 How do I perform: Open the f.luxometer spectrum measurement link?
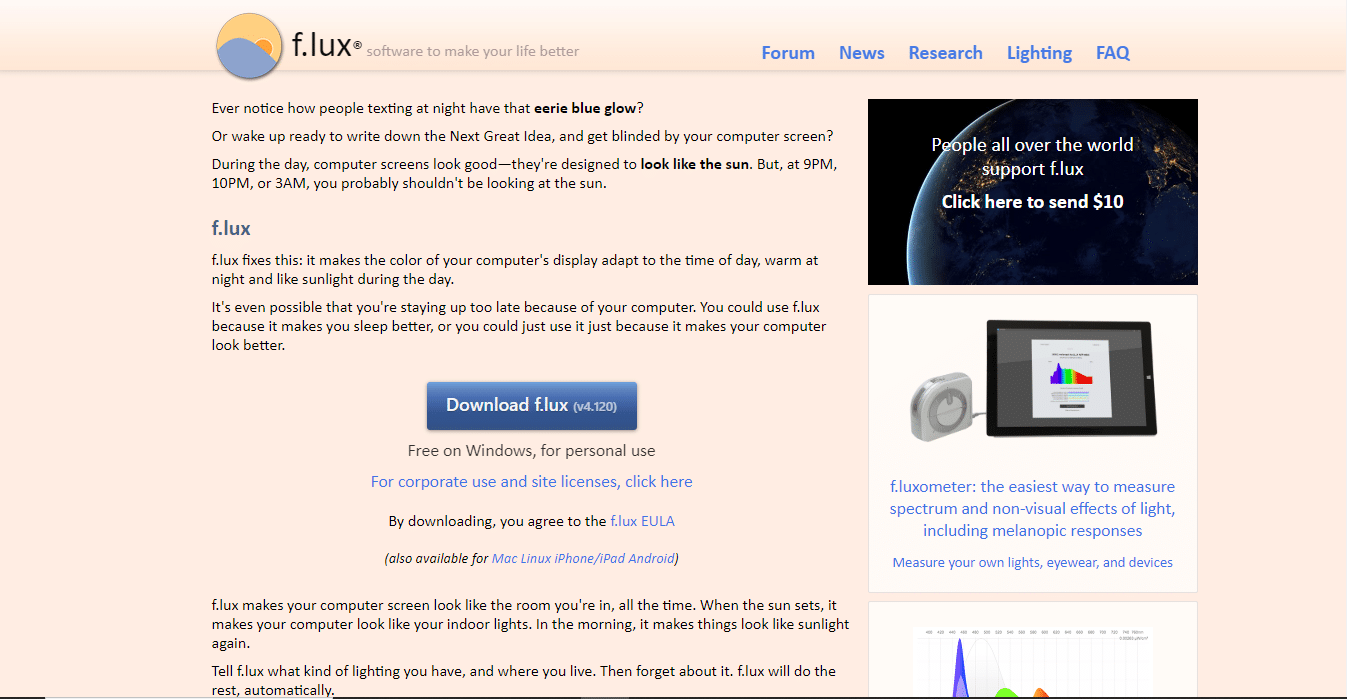pyautogui.click(x=1032, y=508)
